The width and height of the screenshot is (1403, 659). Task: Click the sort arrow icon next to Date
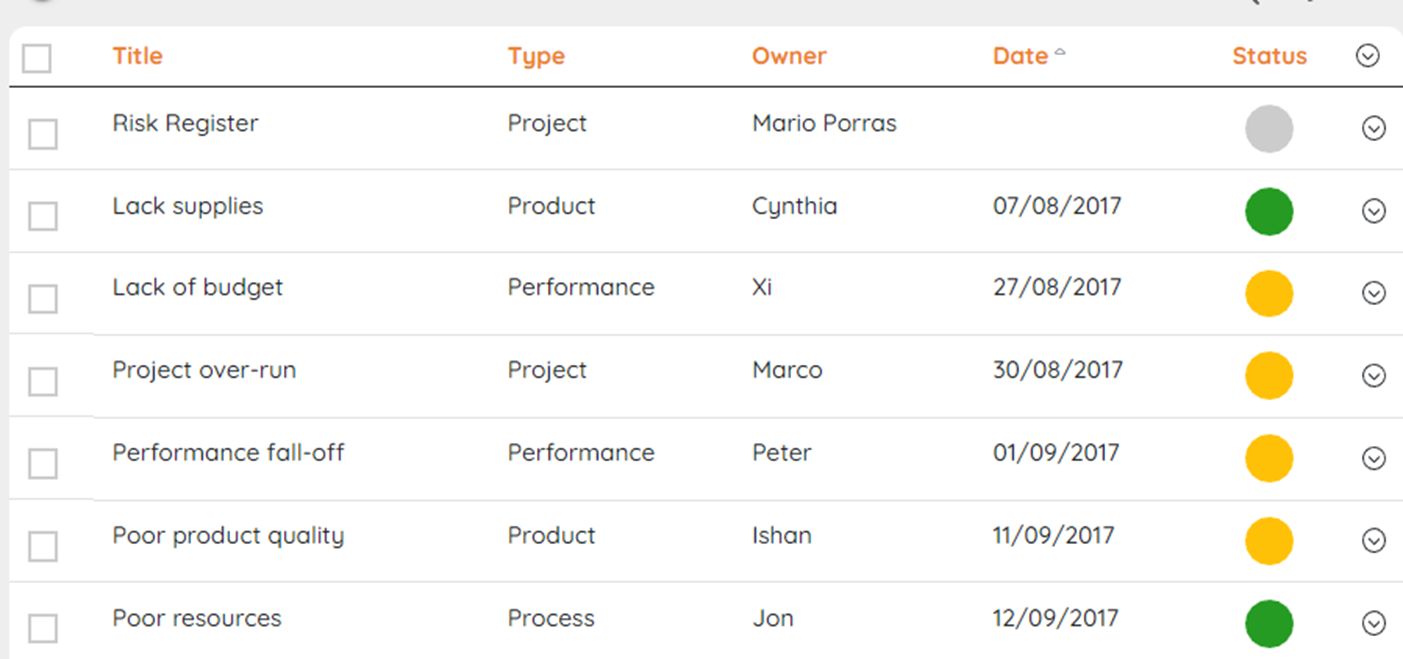[x=1060, y=53]
